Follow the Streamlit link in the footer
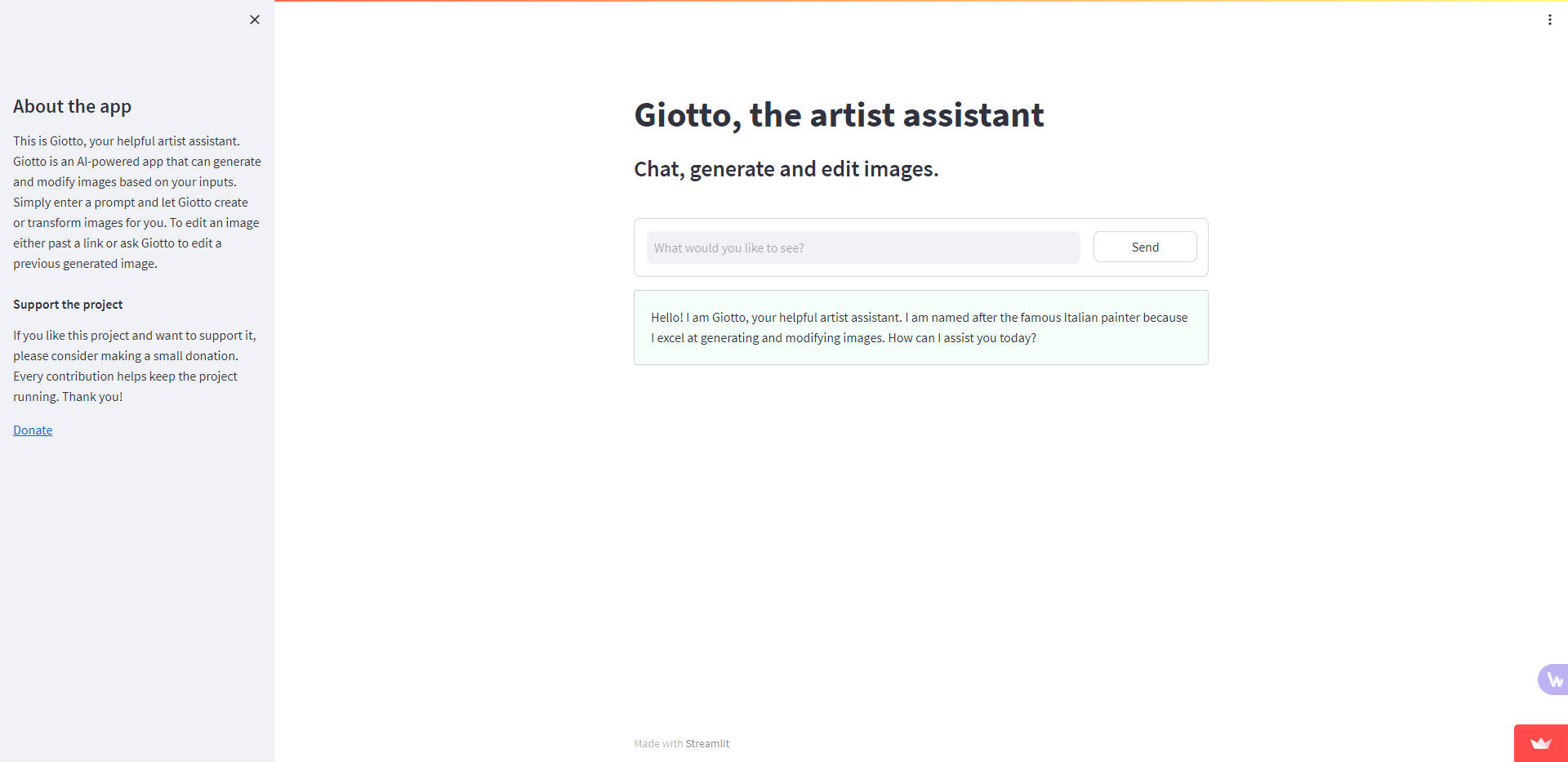Viewport: 1568px width, 762px height. coord(707,743)
